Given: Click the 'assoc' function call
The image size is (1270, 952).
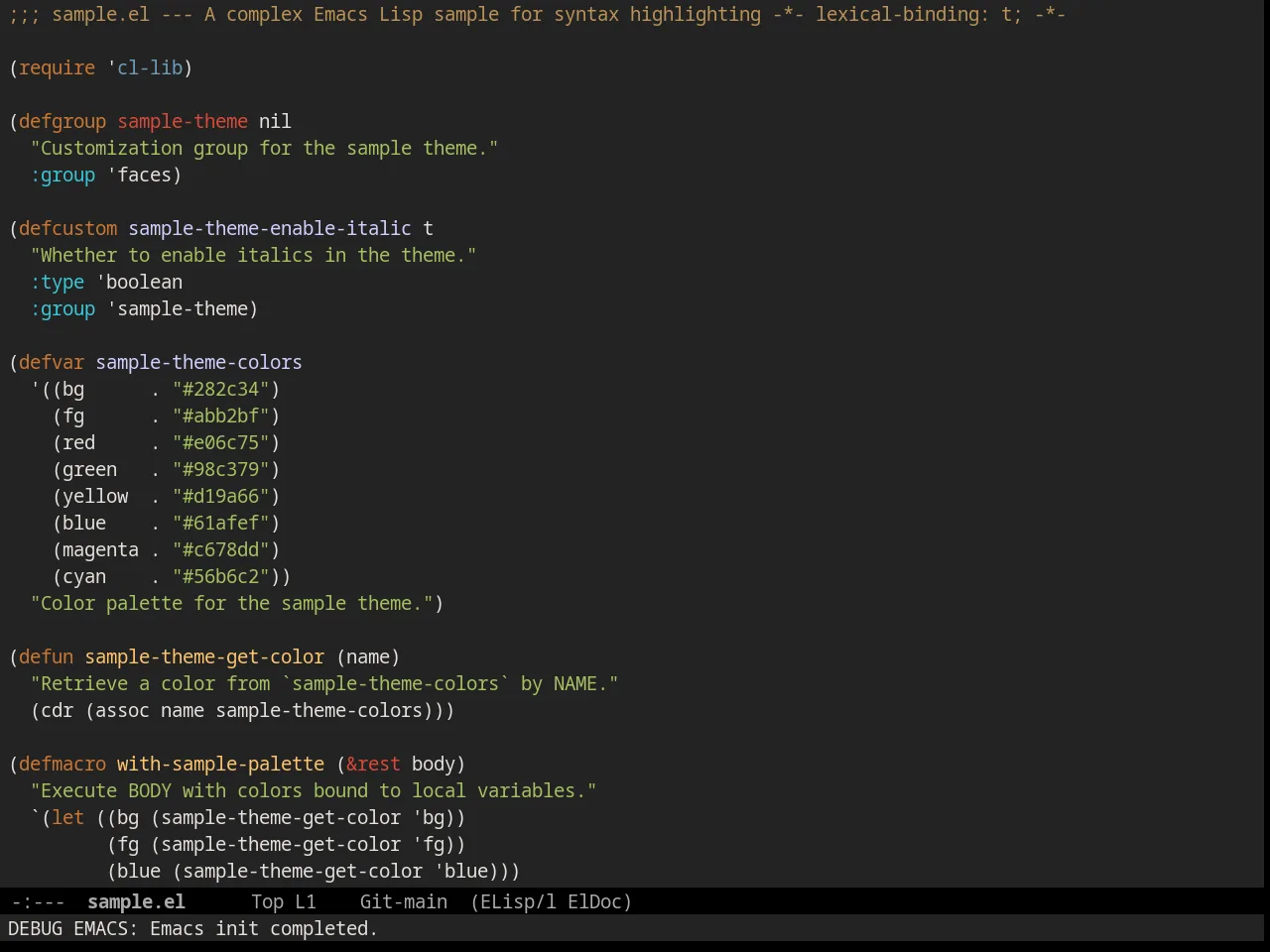Looking at the screenshot, I should (x=122, y=710).
